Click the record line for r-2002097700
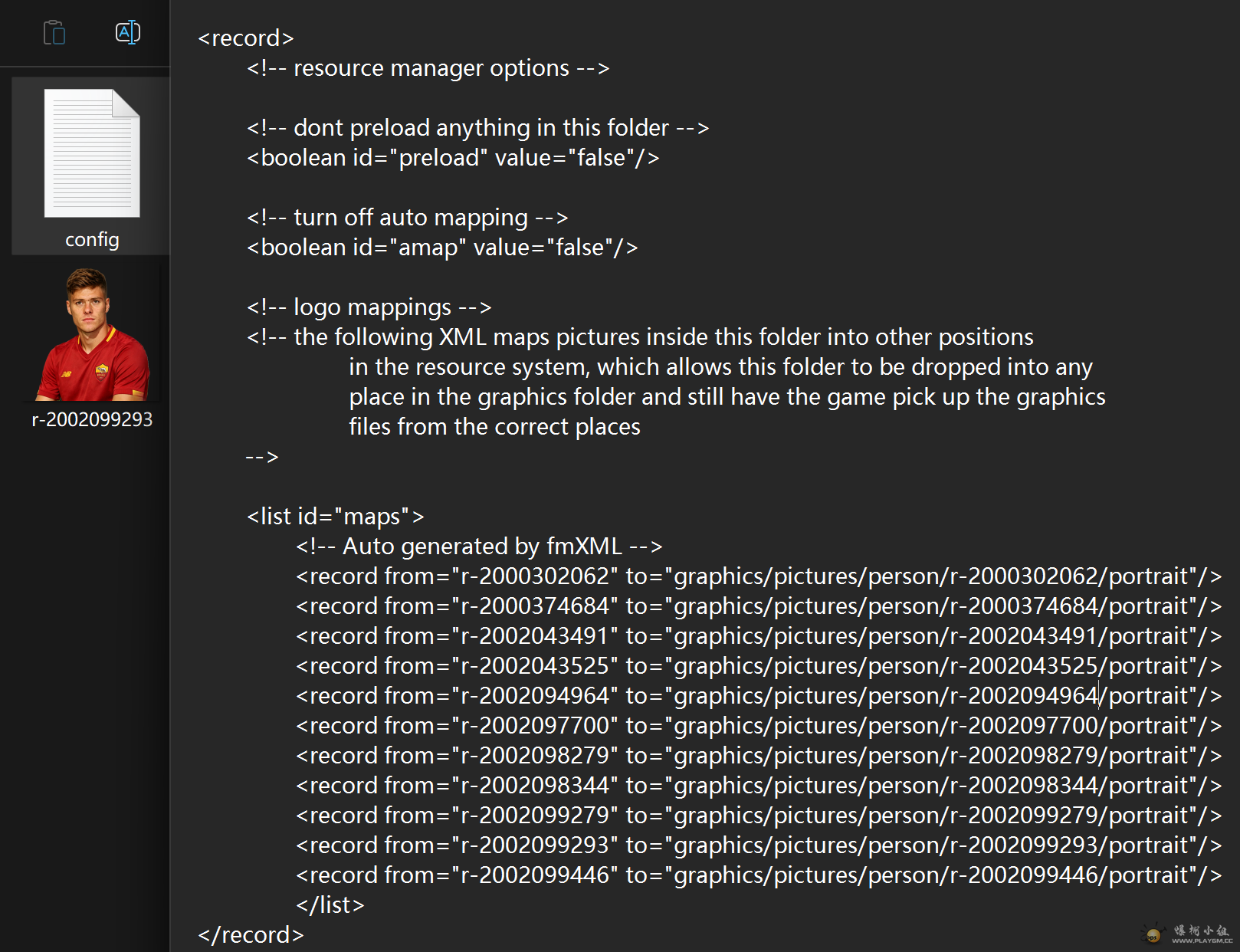Viewport: 1240px width, 952px height. [x=759, y=725]
